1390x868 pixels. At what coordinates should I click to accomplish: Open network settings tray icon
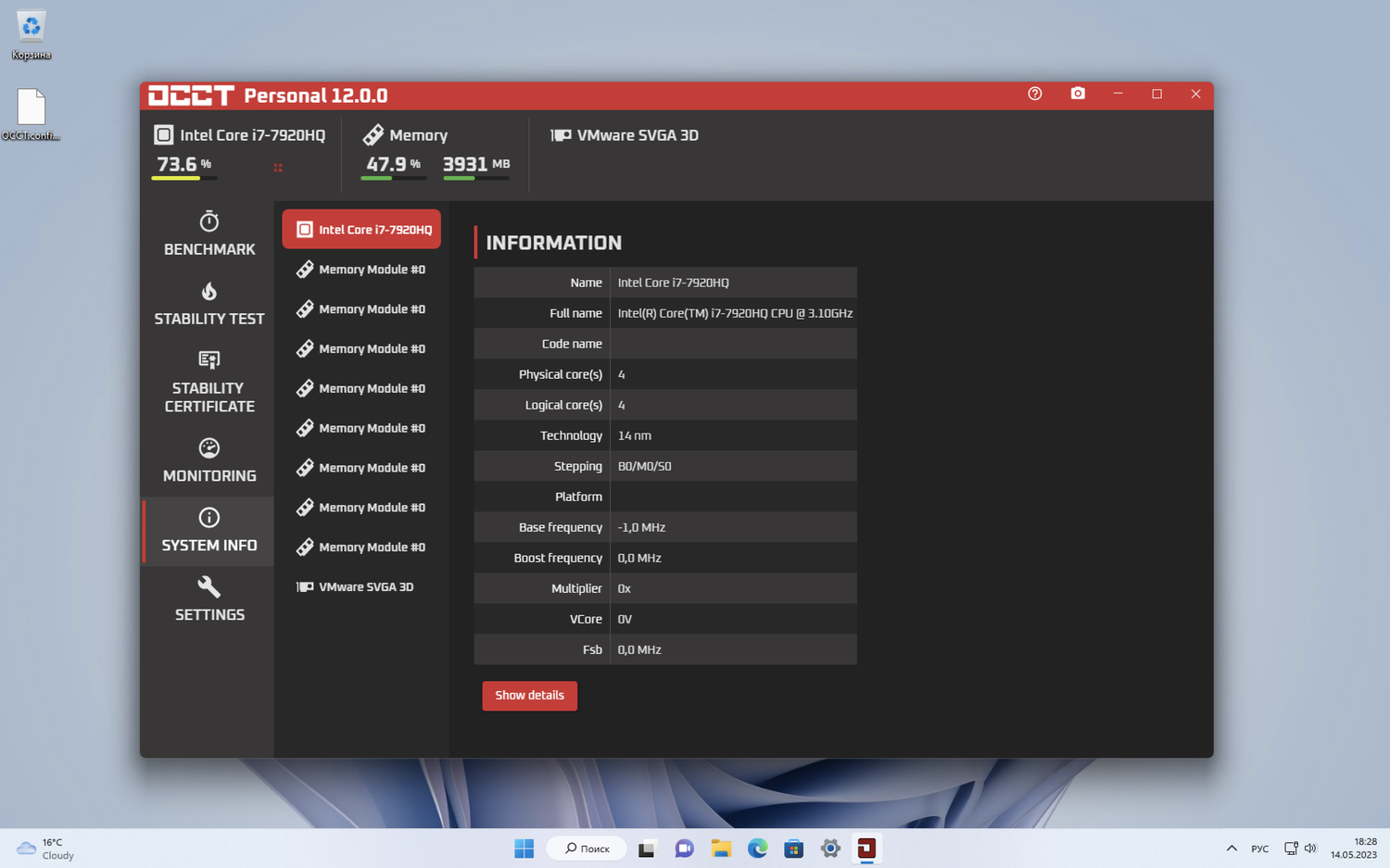click(1291, 849)
